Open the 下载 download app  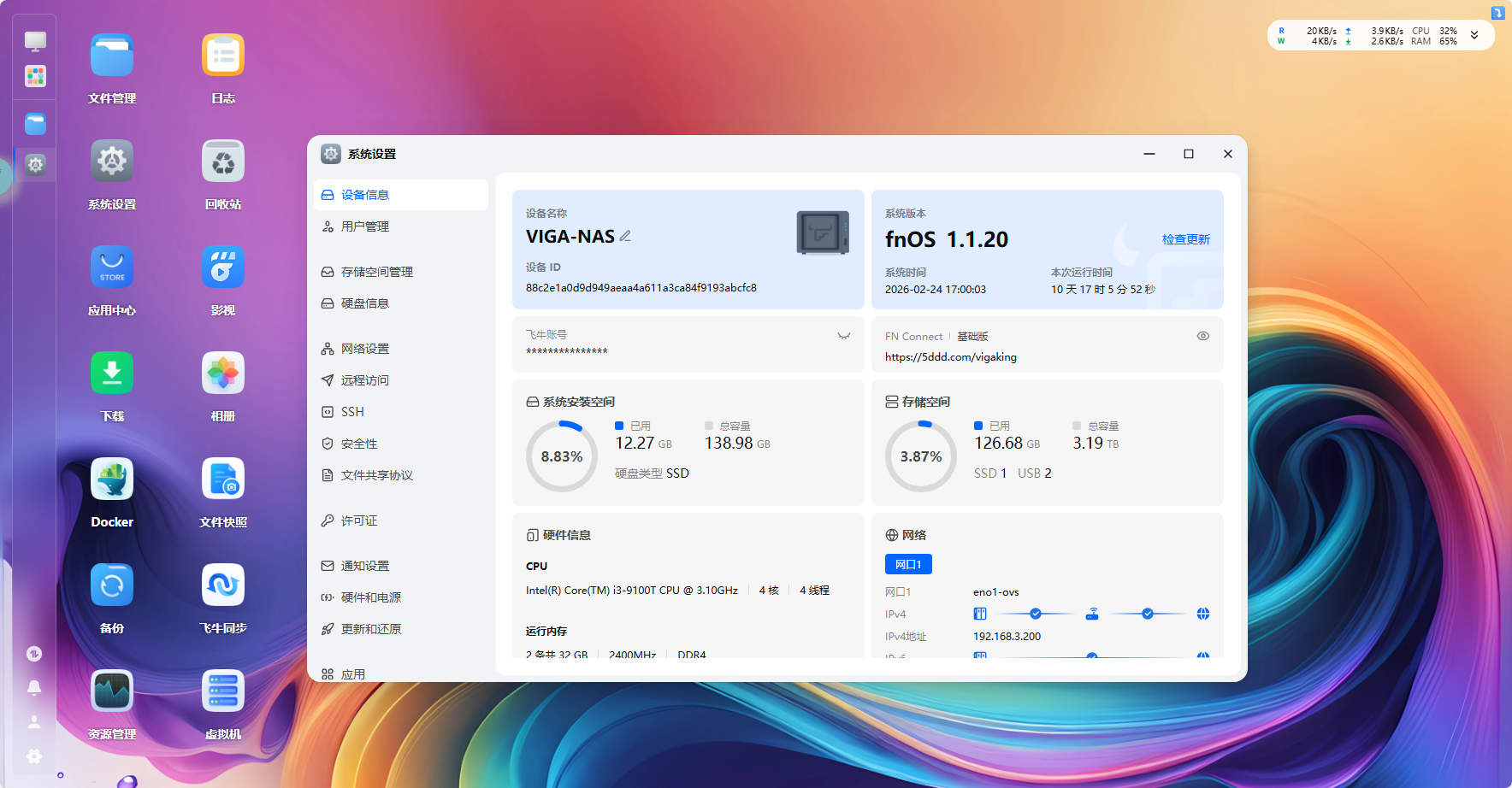click(112, 373)
